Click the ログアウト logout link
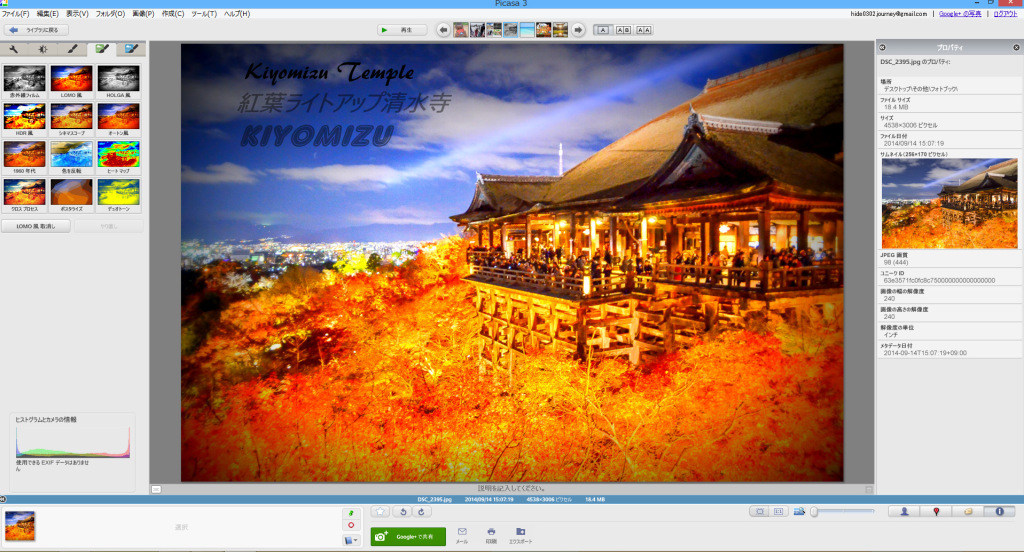 pos(1005,14)
